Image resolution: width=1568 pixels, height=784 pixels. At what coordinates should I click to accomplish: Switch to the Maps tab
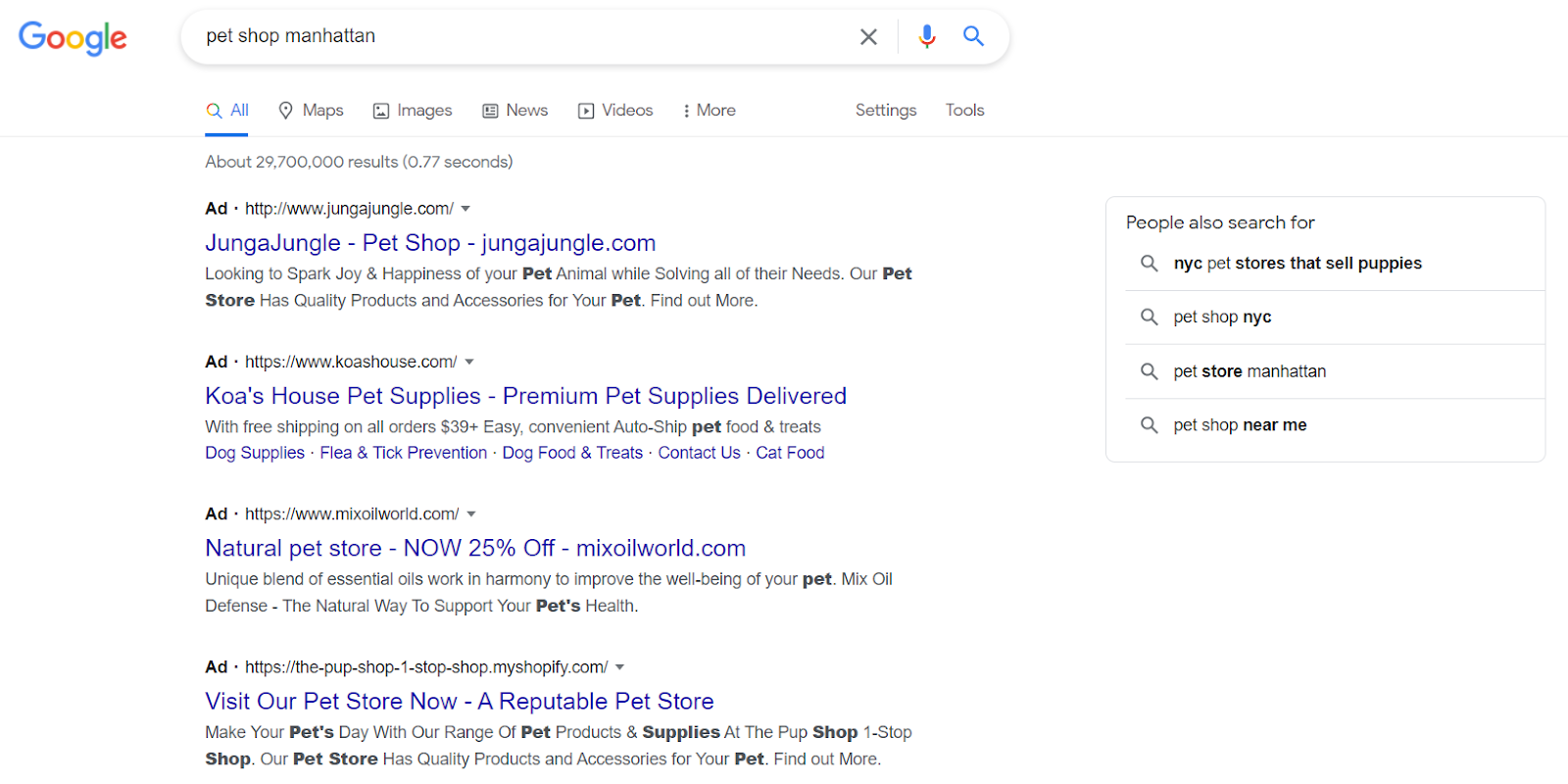point(311,111)
